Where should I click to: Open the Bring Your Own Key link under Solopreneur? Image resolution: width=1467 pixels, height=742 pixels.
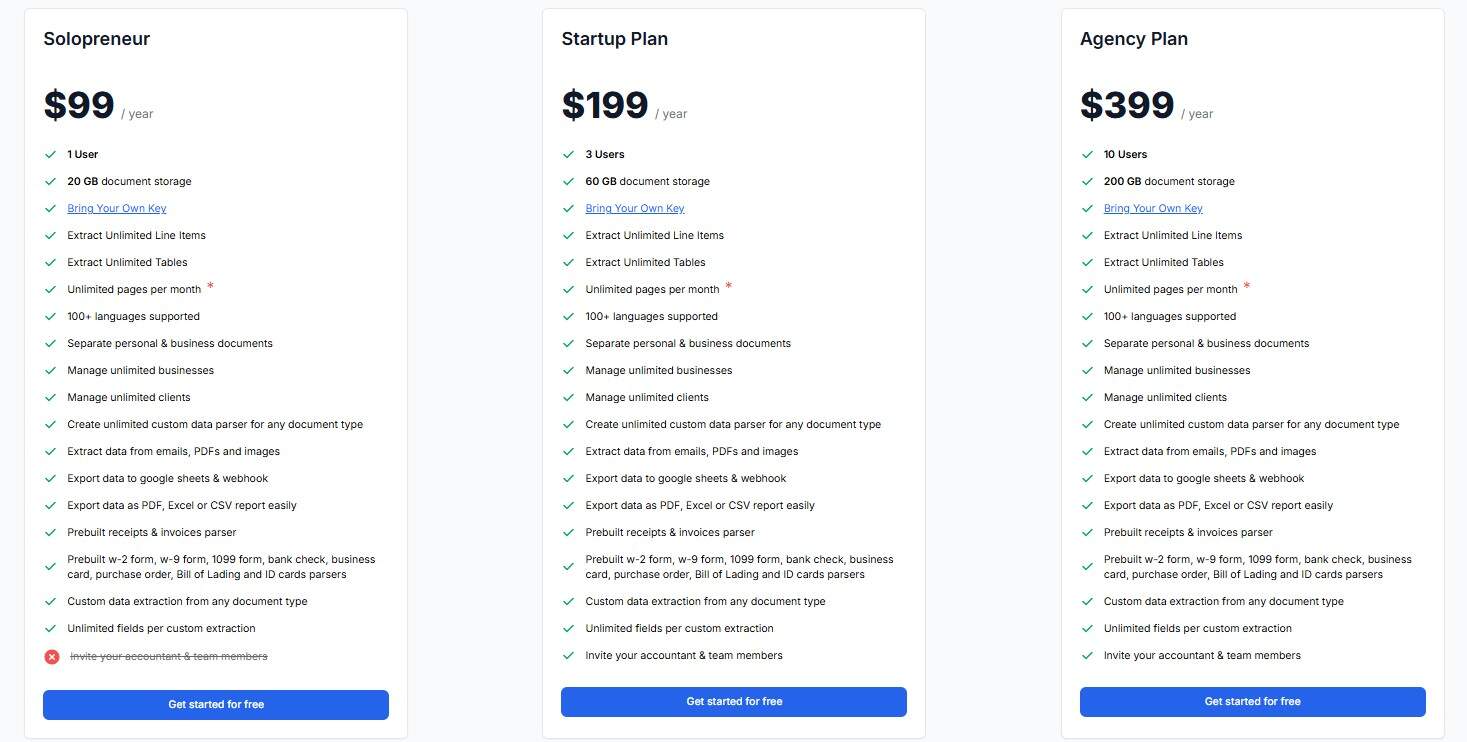[116, 208]
